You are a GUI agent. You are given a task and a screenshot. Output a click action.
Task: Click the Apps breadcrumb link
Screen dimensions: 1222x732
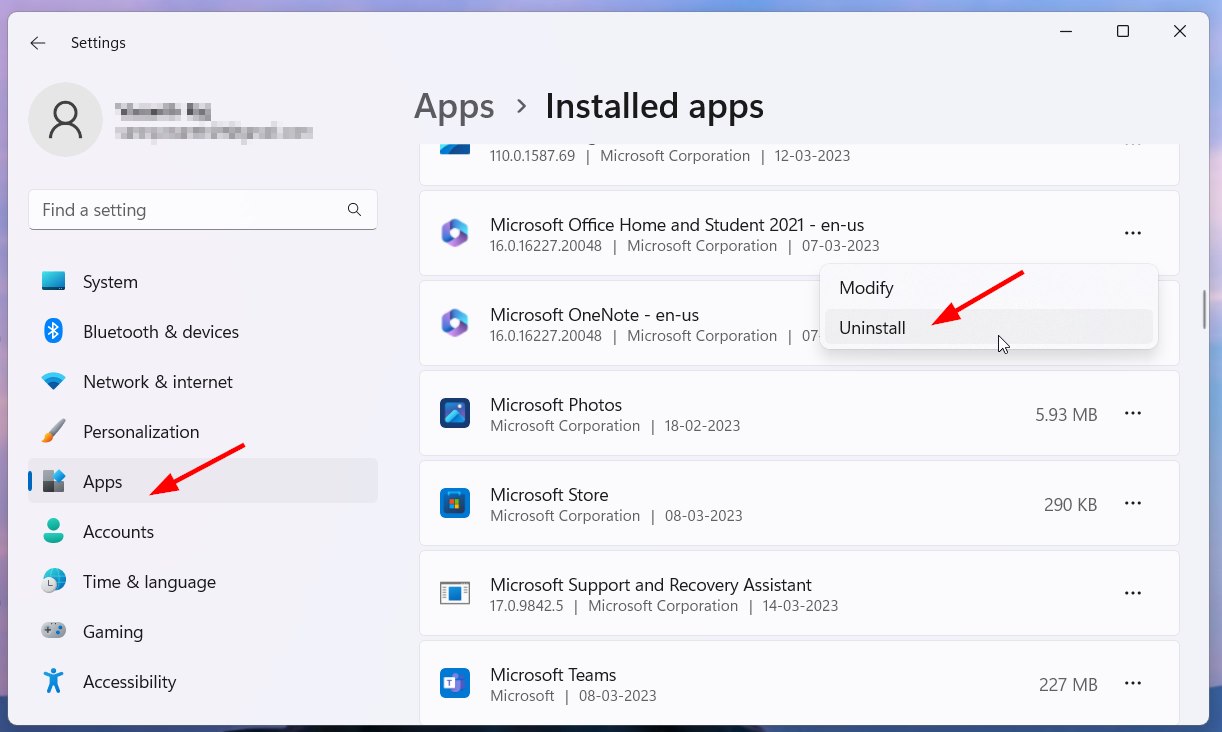click(454, 107)
